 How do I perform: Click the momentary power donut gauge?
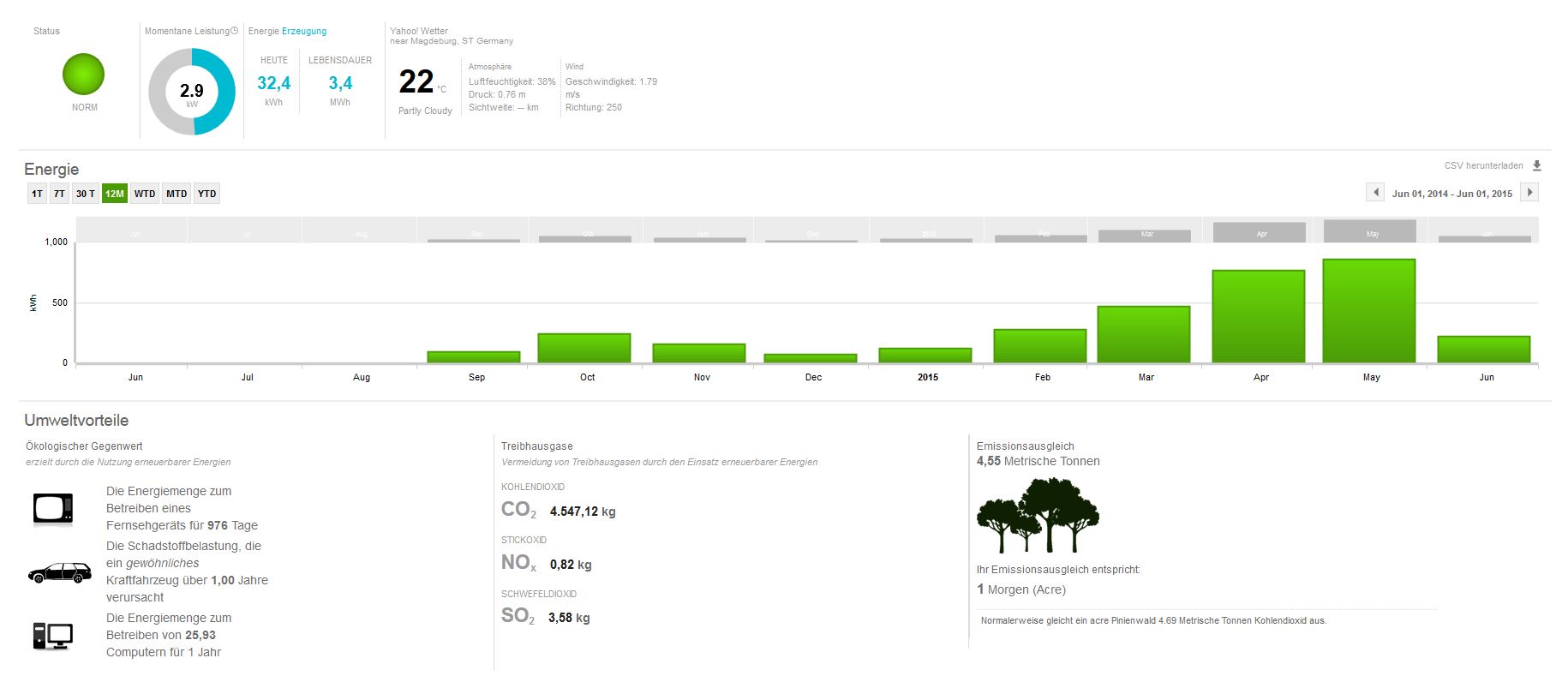tap(192, 92)
